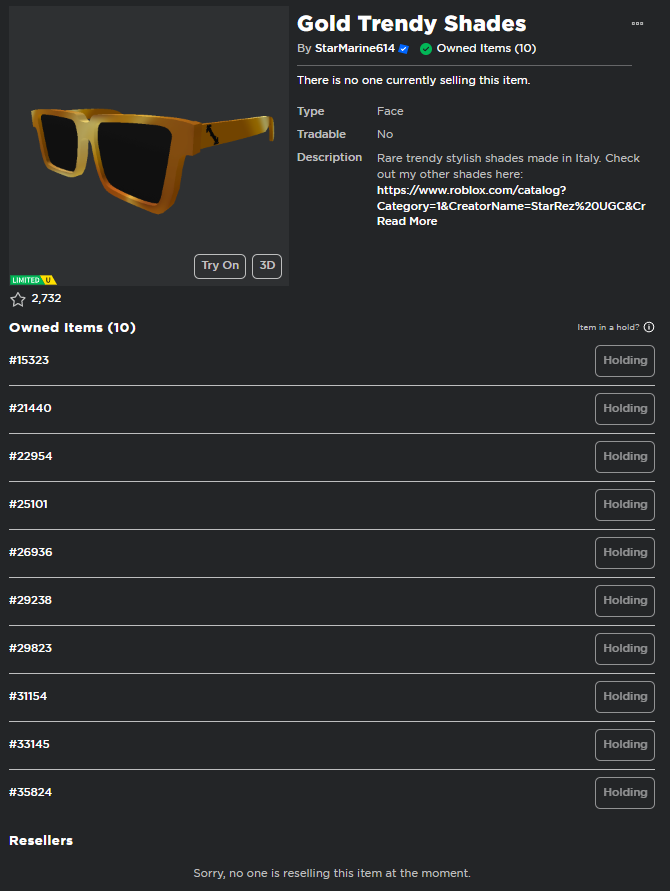This screenshot has width=670, height=891.
Task: Click the Type label
Action: click(310, 111)
